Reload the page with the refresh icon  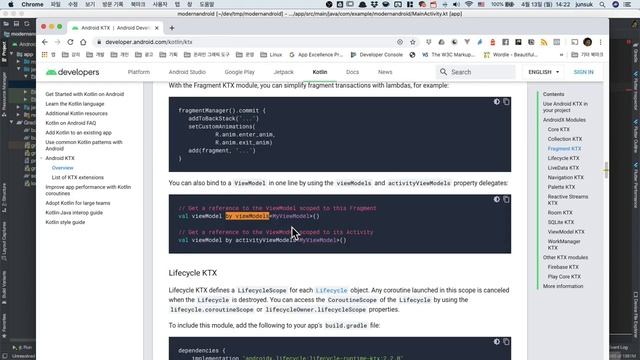70,42
